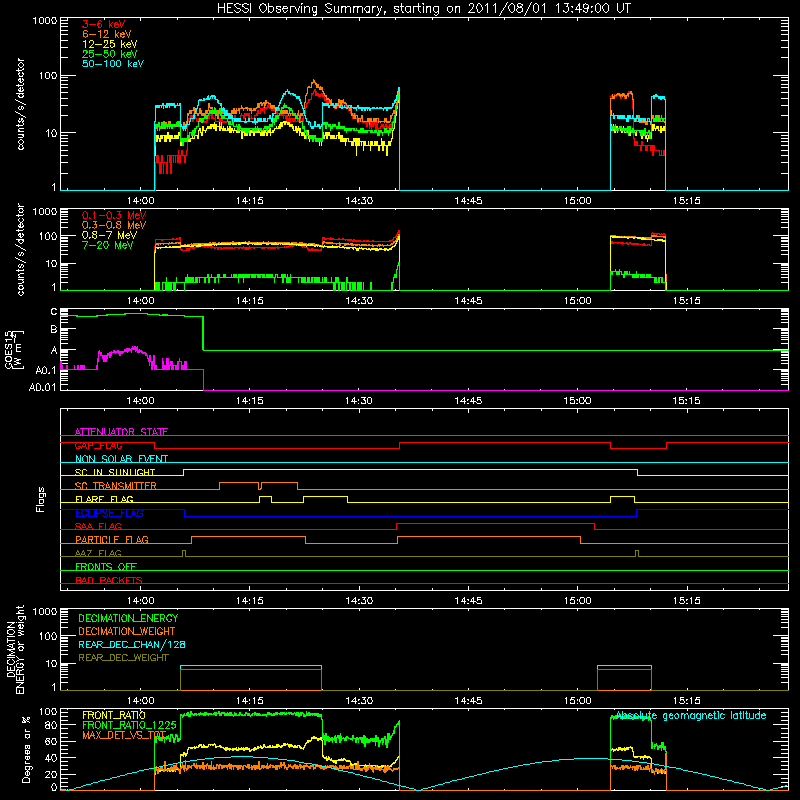Select the ATTENUATOR_STATE flag label

pos(121,432)
